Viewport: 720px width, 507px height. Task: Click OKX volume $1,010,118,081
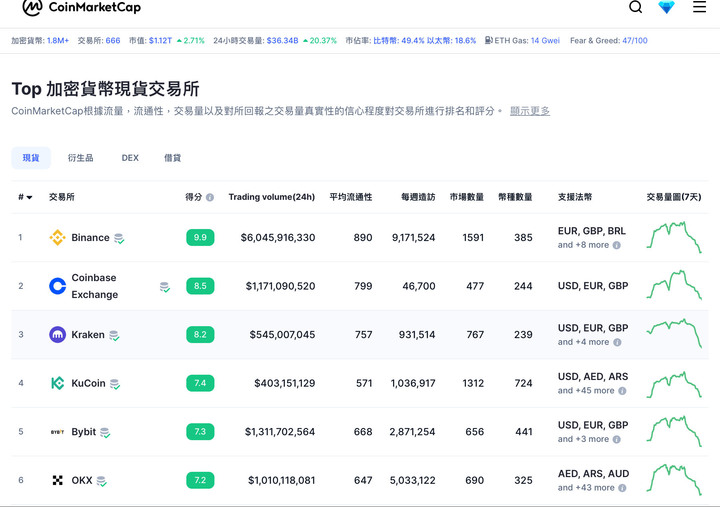point(281,481)
